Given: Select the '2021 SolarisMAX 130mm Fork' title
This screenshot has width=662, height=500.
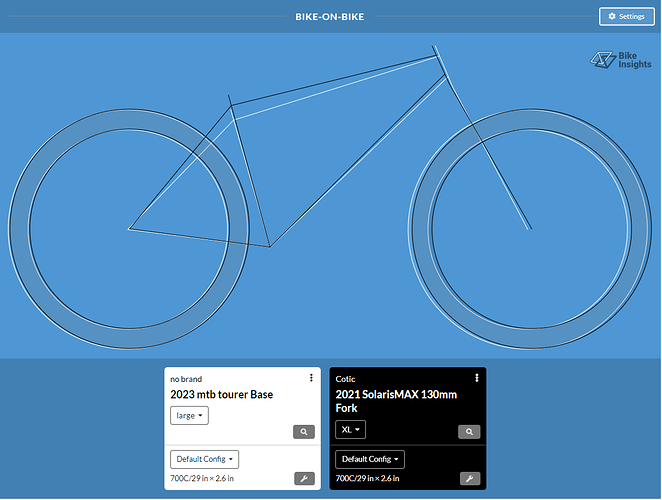Looking at the screenshot, I should [396, 401].
